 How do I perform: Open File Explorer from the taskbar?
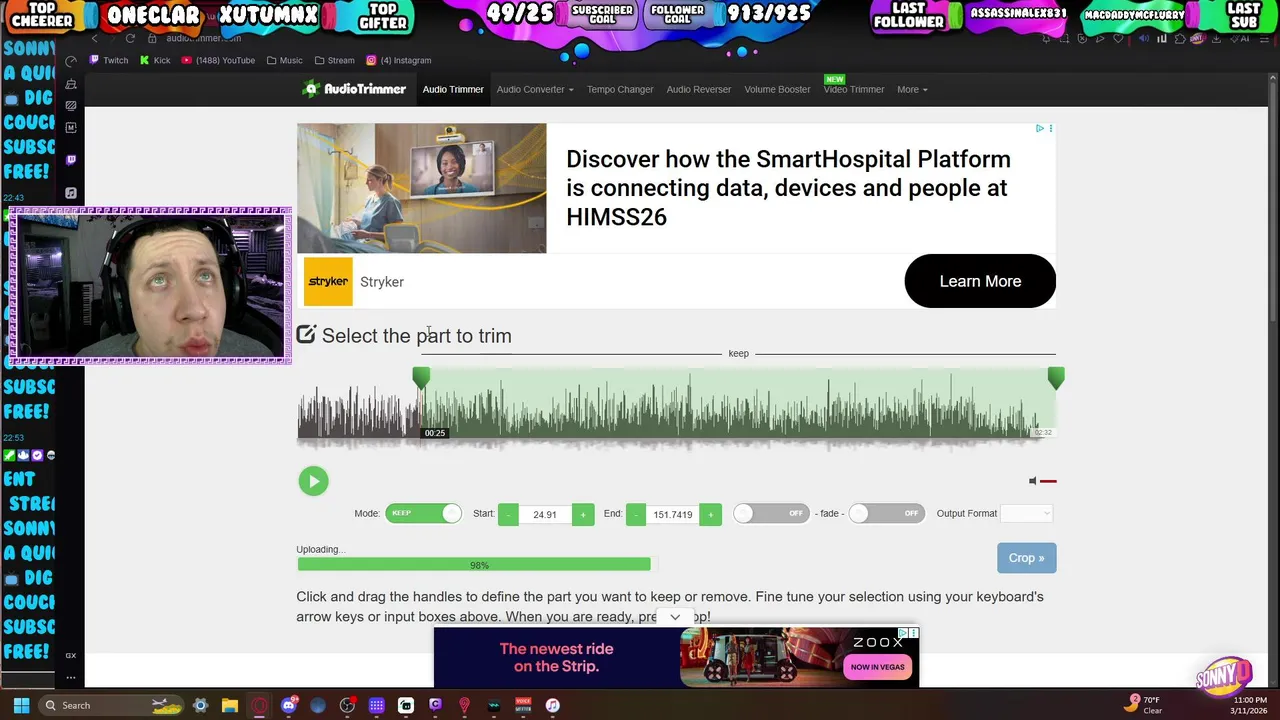(x=230, y=705)
